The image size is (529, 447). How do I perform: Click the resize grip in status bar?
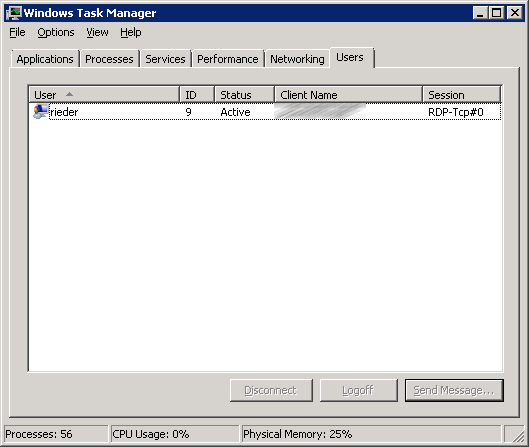[518, 435]
